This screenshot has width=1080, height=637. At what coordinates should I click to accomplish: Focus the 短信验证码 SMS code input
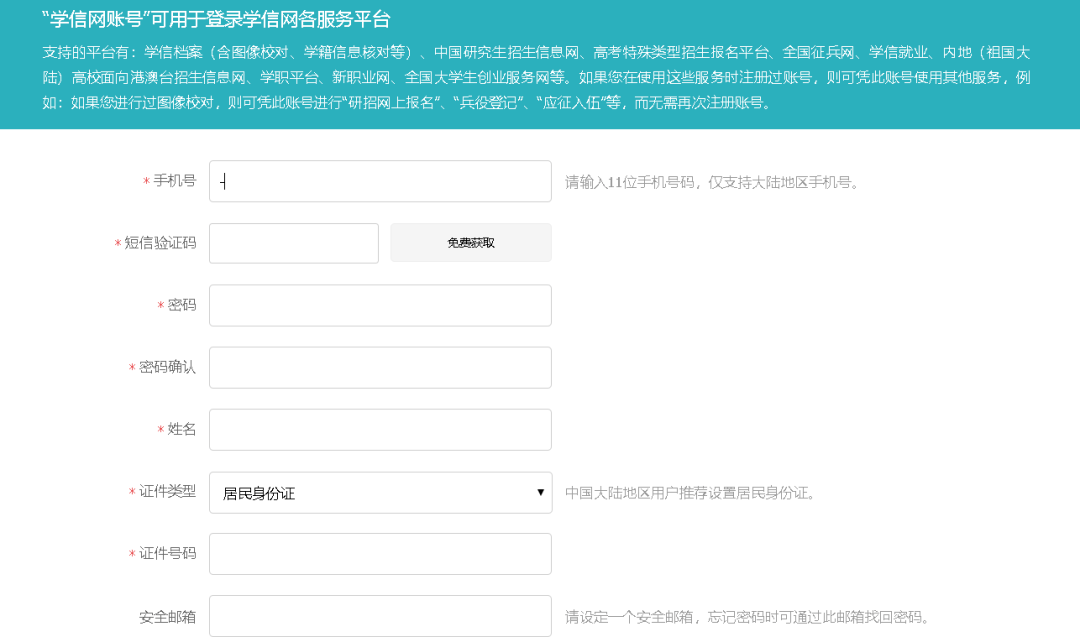pyautogui.click(x=294, y=243)
